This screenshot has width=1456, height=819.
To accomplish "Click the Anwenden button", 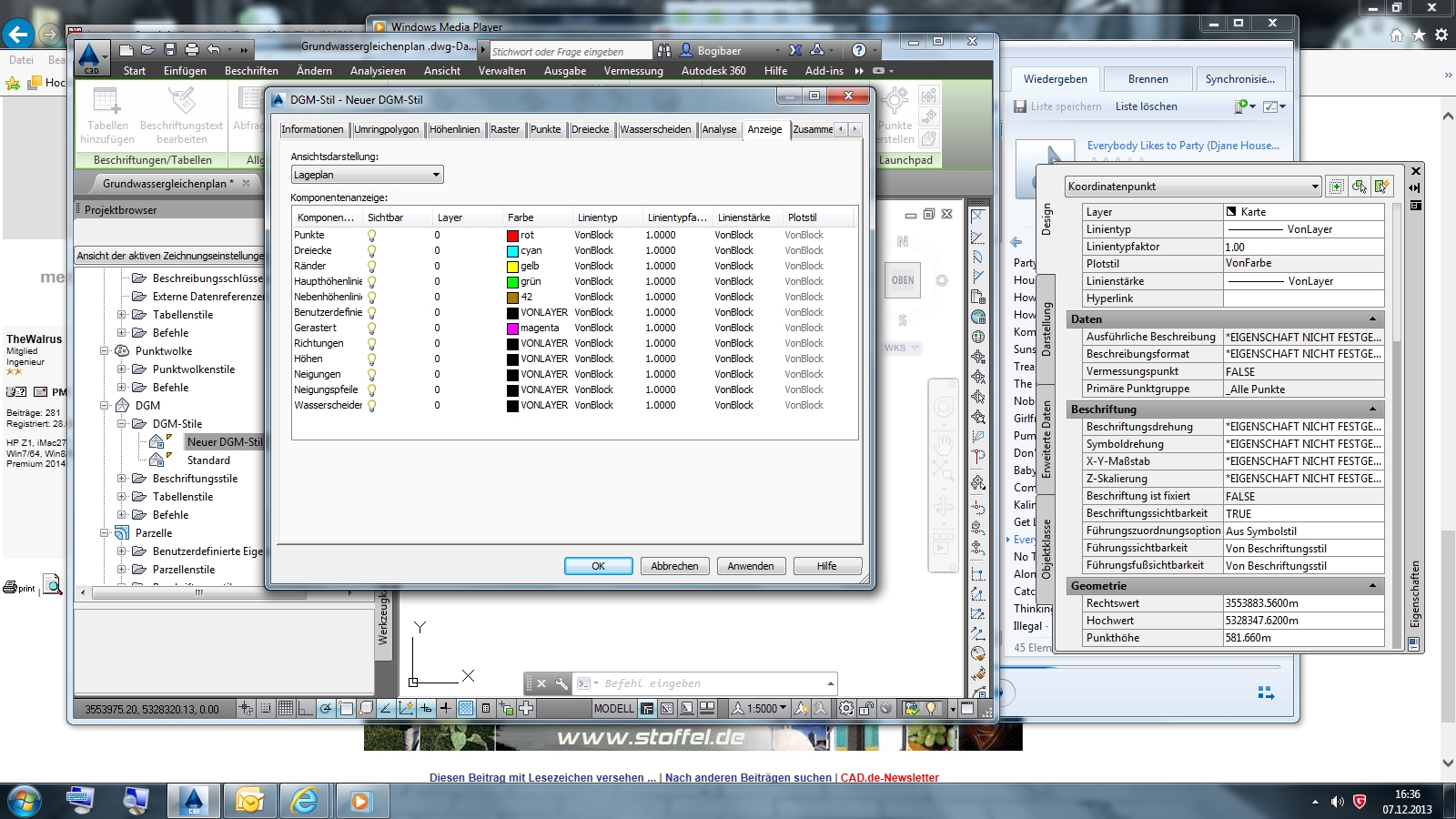I will tap(751, 566).
